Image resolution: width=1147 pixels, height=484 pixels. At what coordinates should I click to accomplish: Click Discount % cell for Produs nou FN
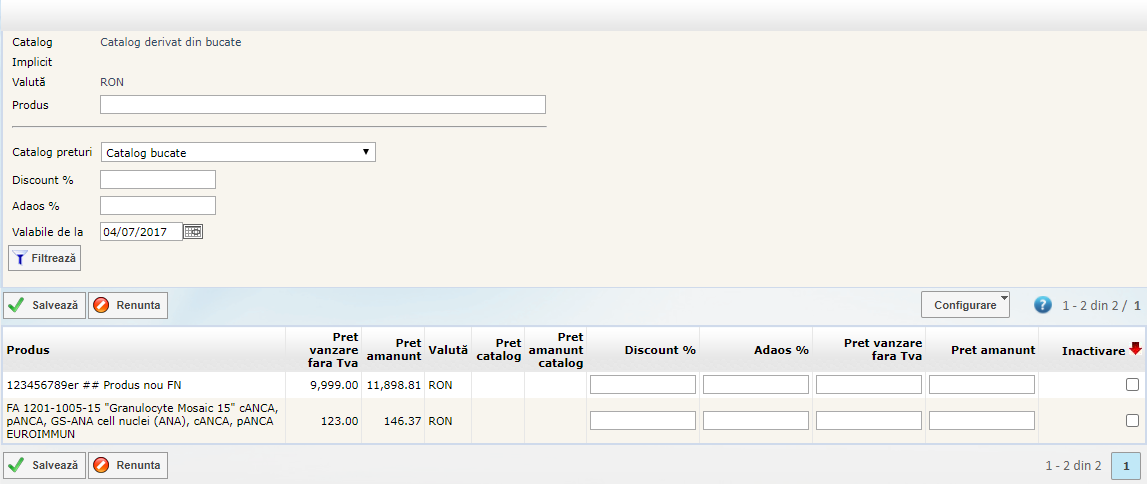[643, 385]
